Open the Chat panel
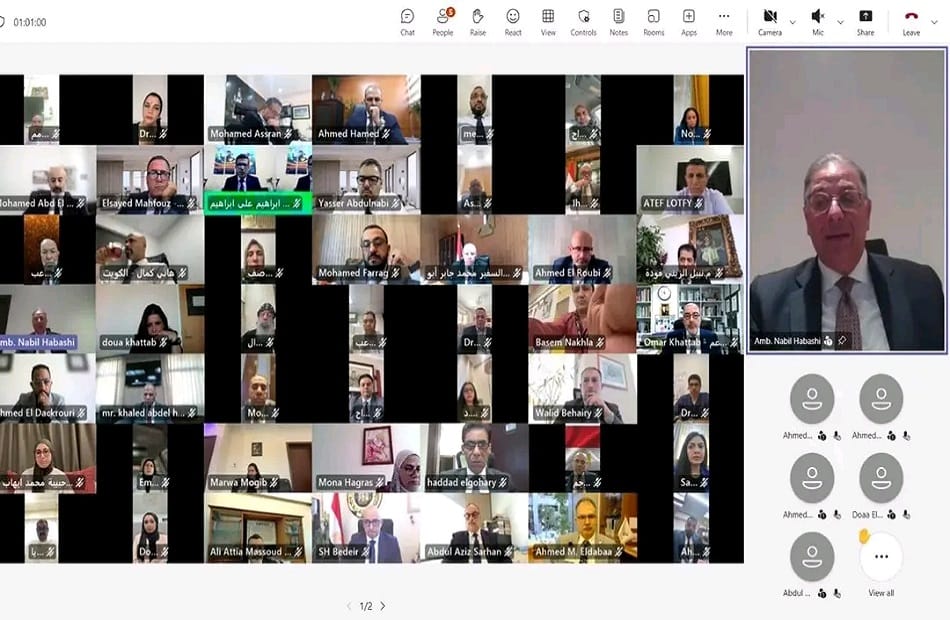 pos(407,21)
